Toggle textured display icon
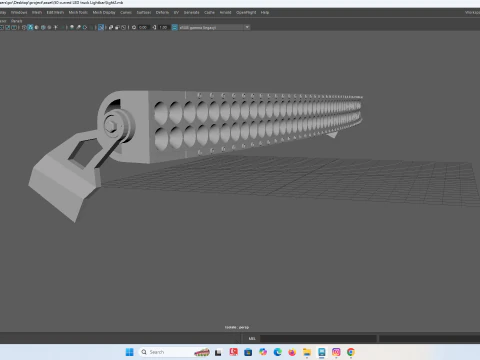Viewport: 480px width, 360px height. click(49, 27)
